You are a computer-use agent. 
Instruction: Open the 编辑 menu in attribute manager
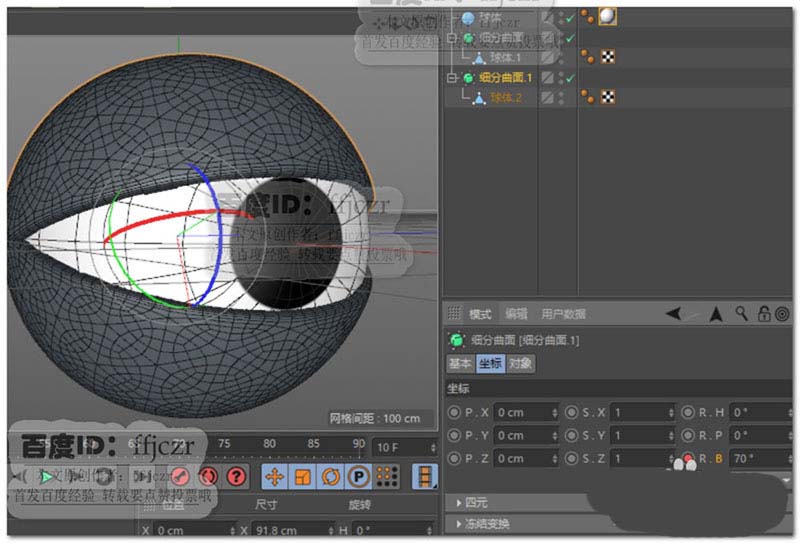tap(516, 314)
